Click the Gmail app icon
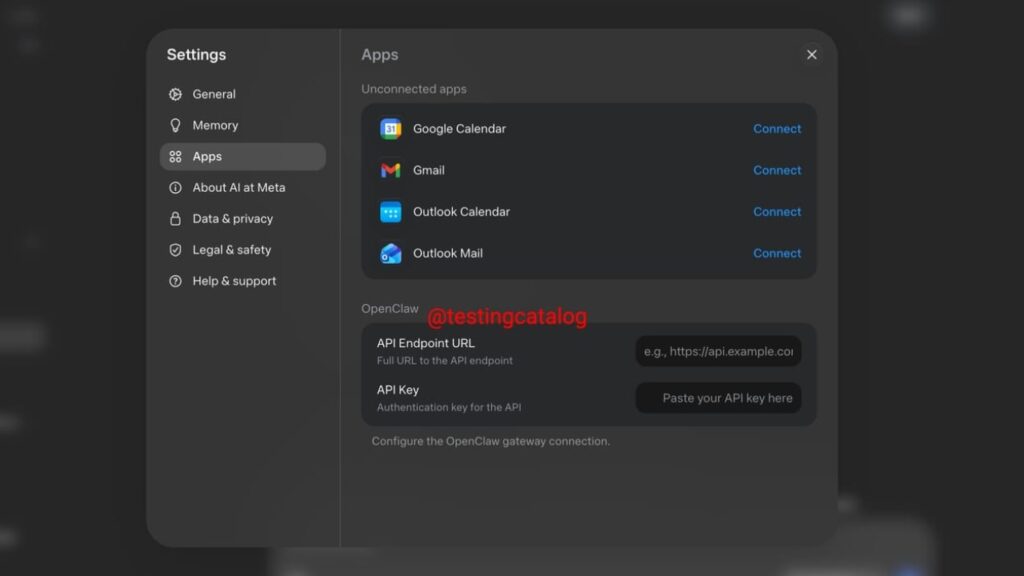1024x576 pixels. click(x=391, y=170)
